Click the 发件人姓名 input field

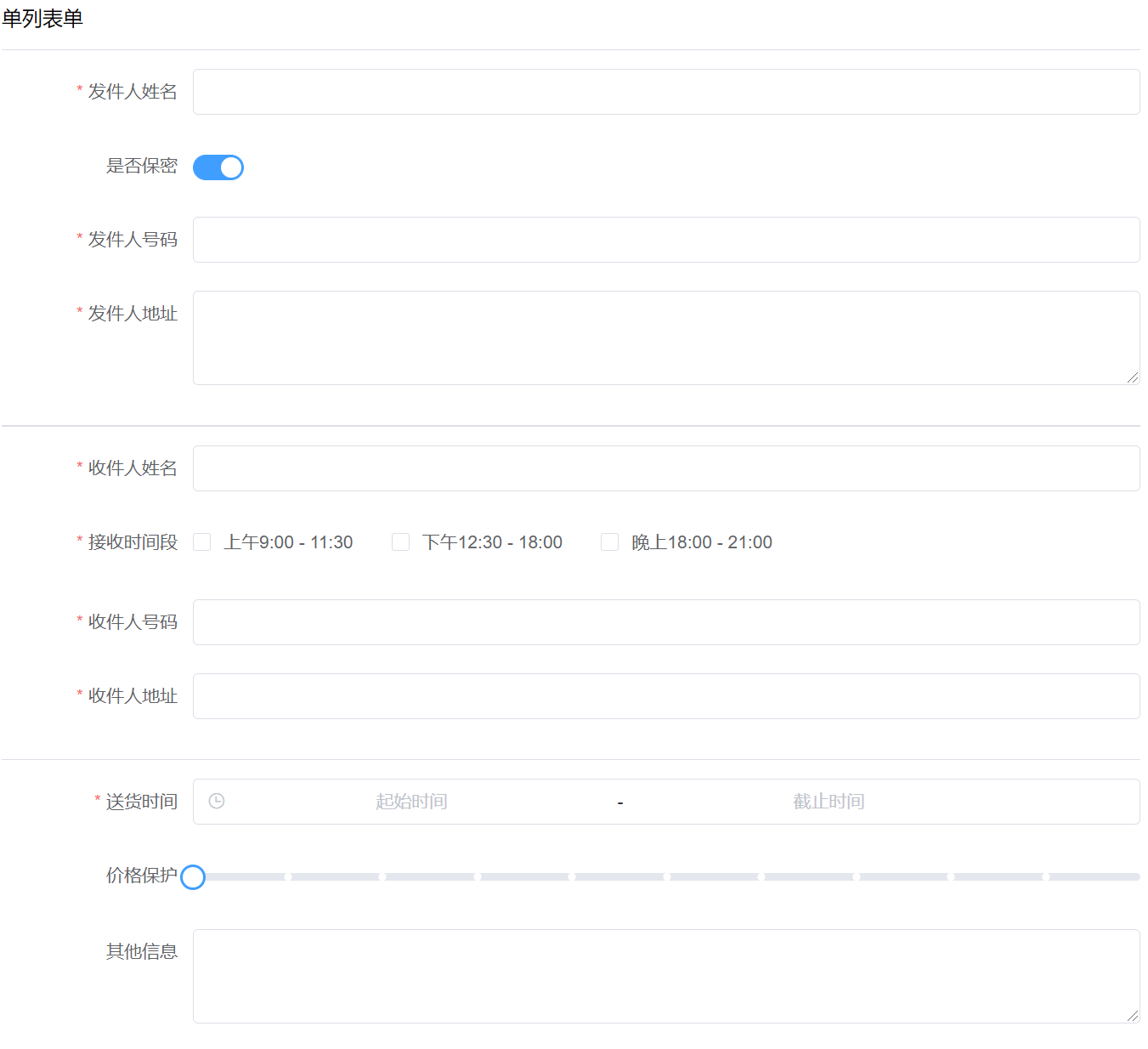(666, 92)
